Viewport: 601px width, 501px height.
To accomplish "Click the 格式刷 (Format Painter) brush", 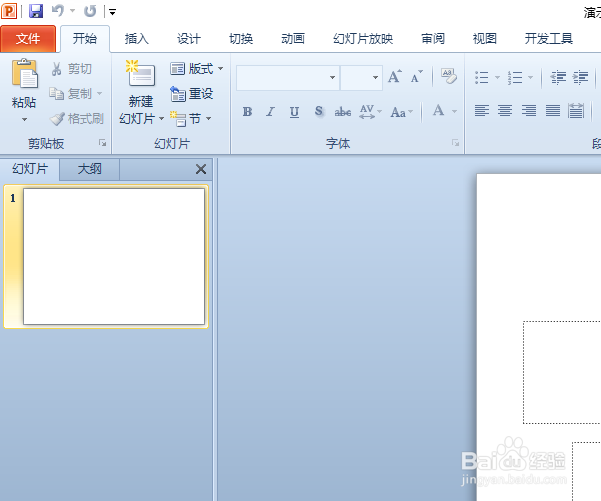I will point(77,119).
